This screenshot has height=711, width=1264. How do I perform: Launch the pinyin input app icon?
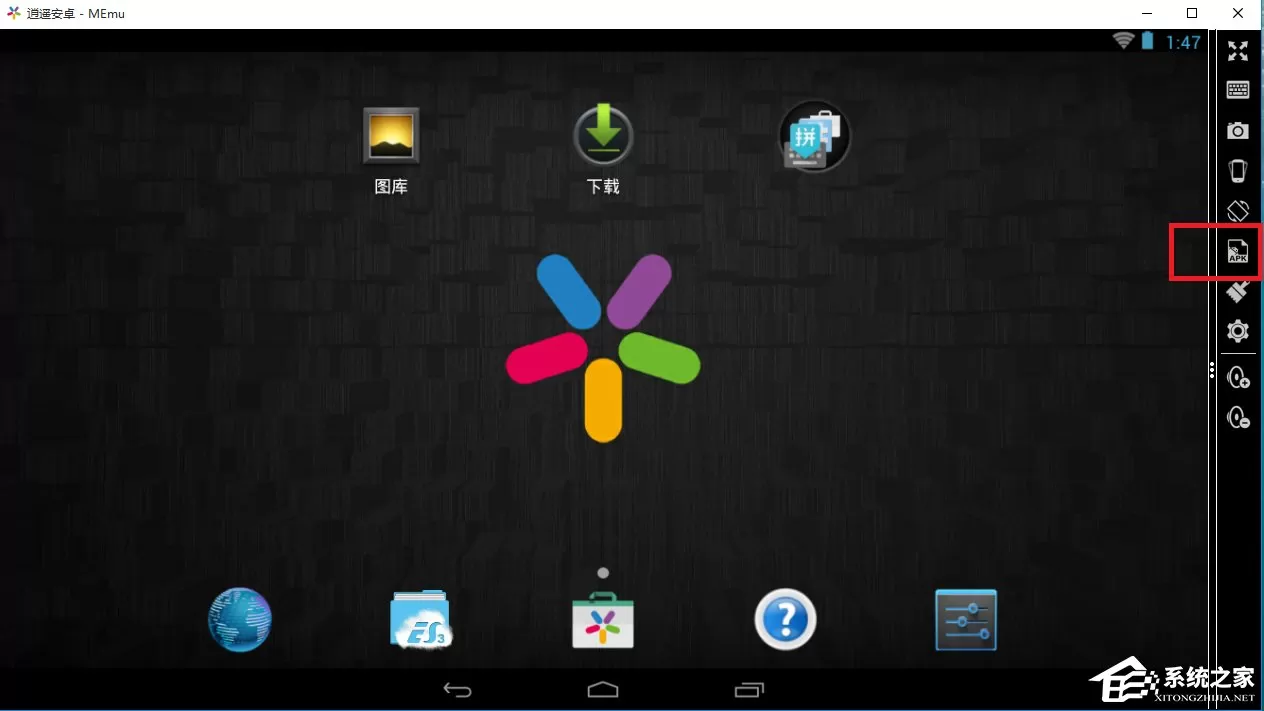[815, 136]
